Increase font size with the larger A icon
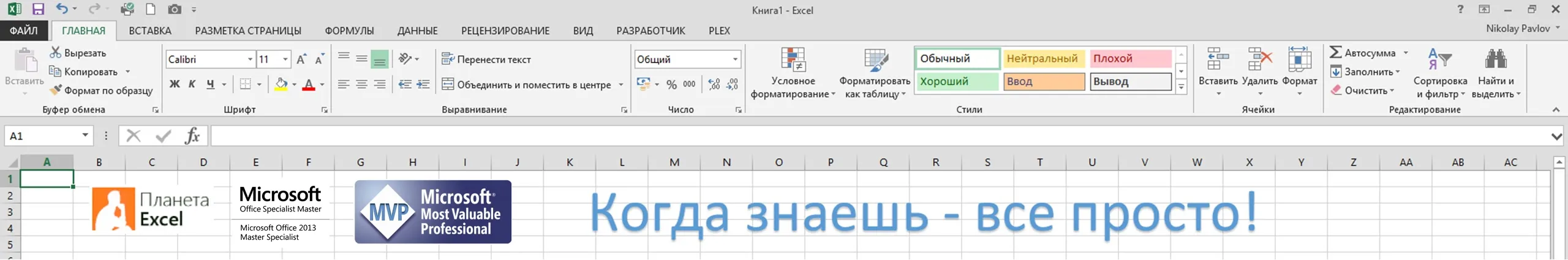This screenshot has height=260, width=1568. 301,59
